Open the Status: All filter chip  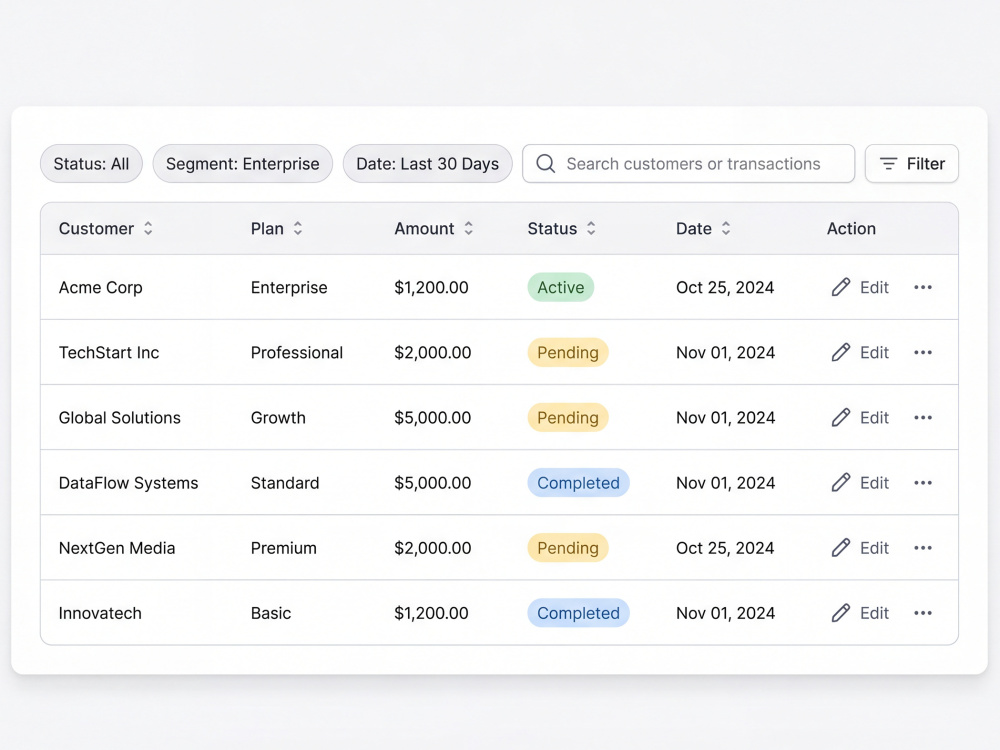click(x=91, y=164)
